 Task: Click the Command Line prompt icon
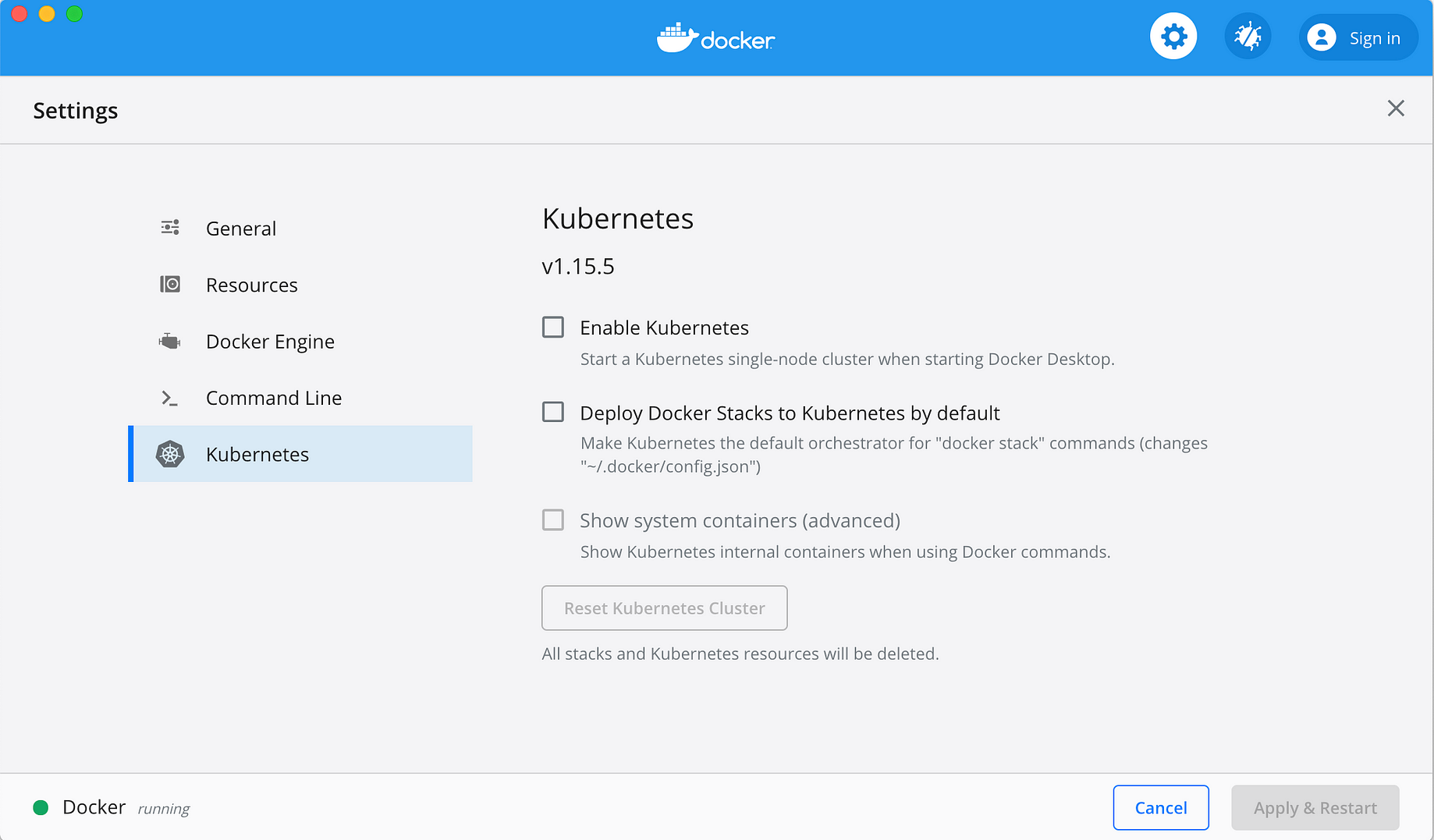click(169, 398)
